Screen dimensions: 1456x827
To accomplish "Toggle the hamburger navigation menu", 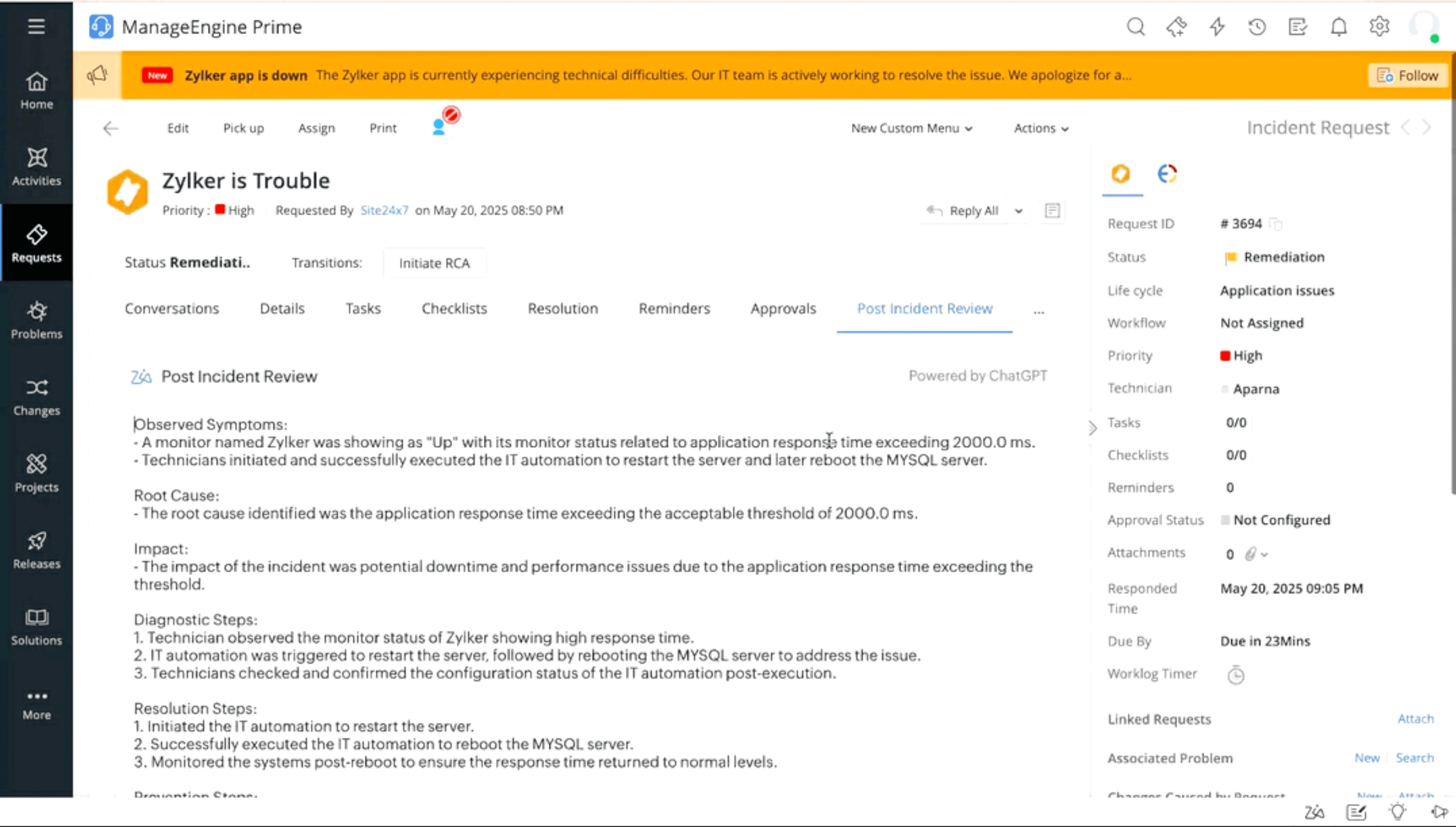I will tap(36, 26).
